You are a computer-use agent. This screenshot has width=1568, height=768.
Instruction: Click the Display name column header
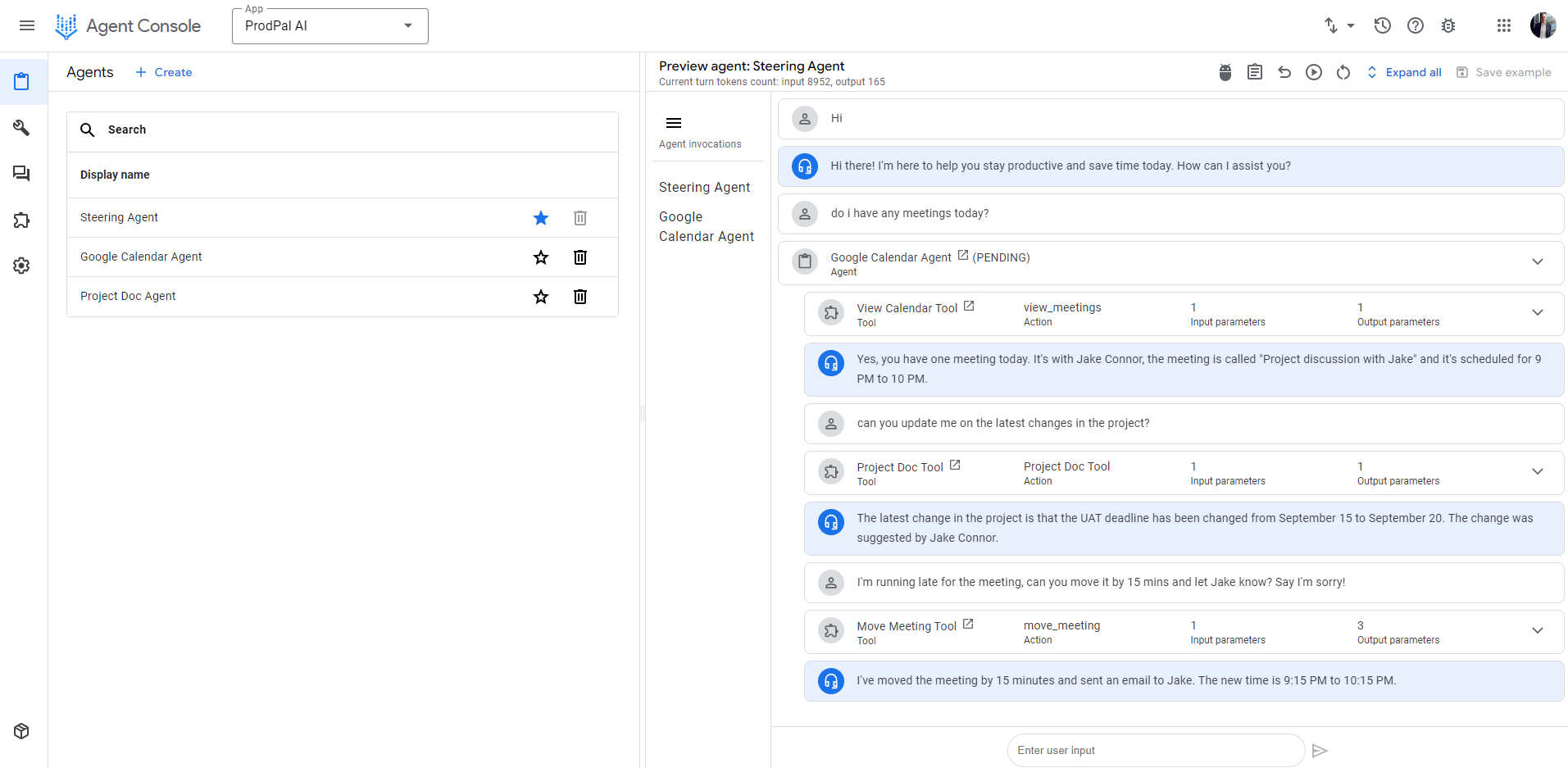tap(115, 175)
